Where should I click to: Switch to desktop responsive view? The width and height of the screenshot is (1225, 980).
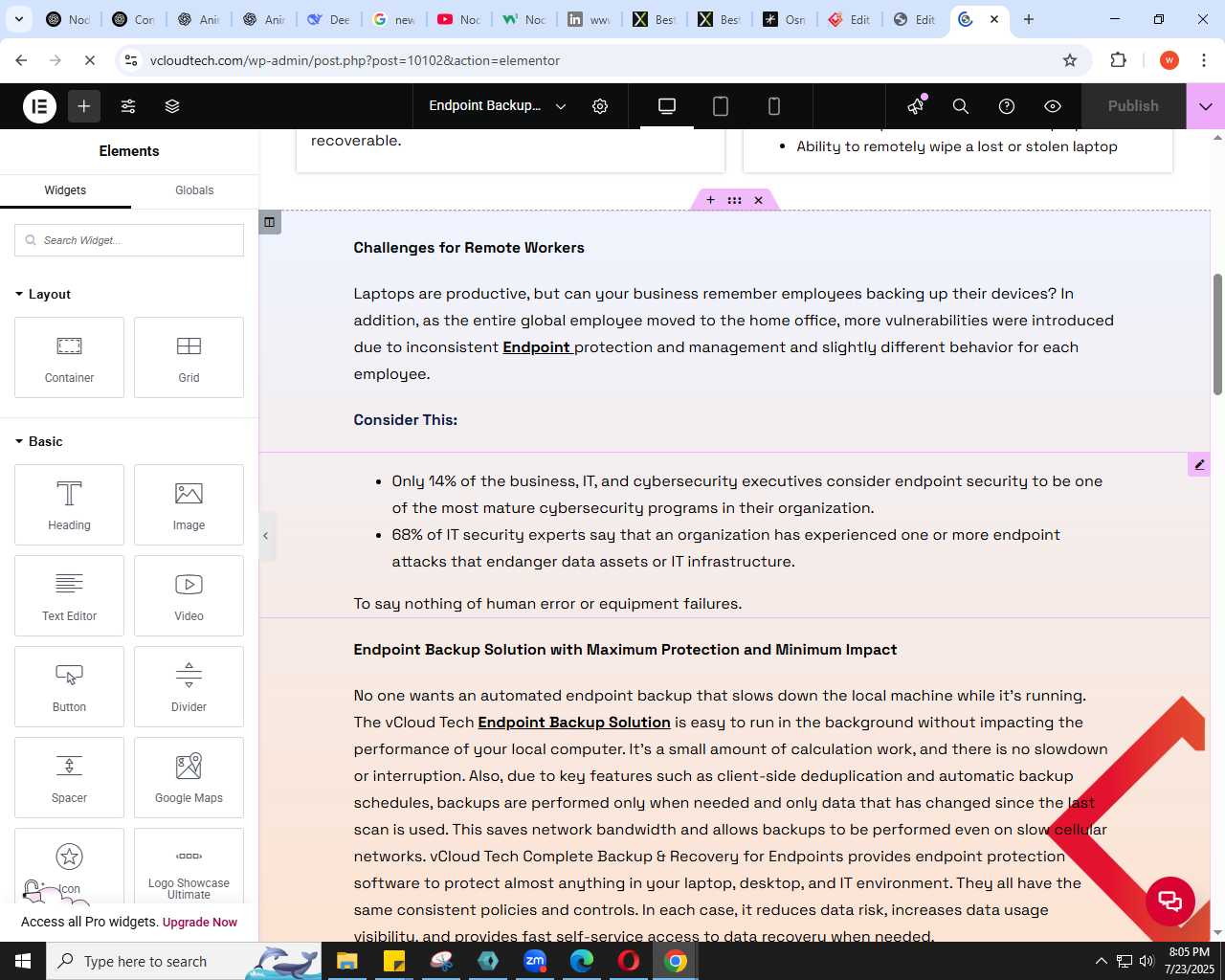(667, 106)
